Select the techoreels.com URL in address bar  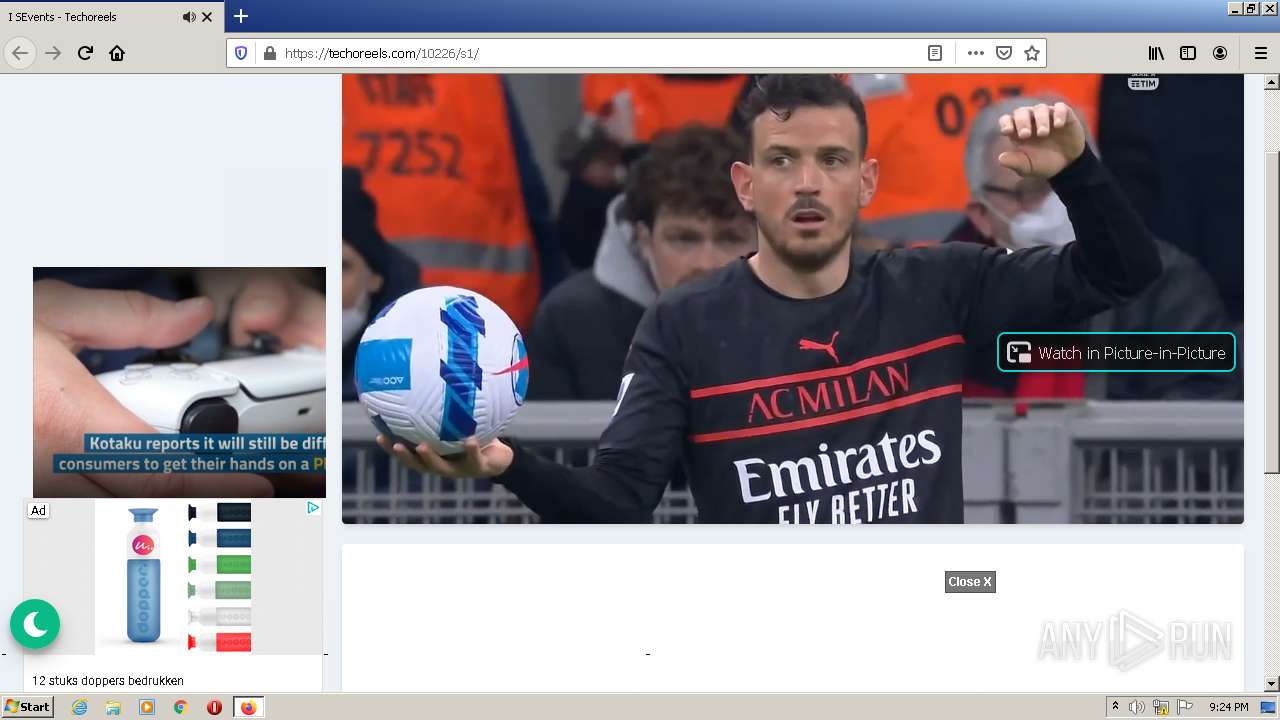(382, 53)
